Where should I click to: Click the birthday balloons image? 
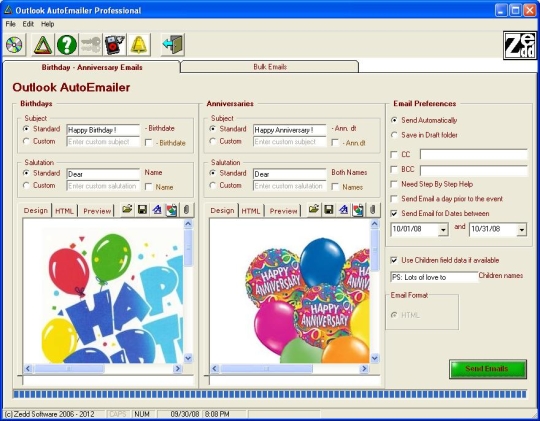(103, 291)
